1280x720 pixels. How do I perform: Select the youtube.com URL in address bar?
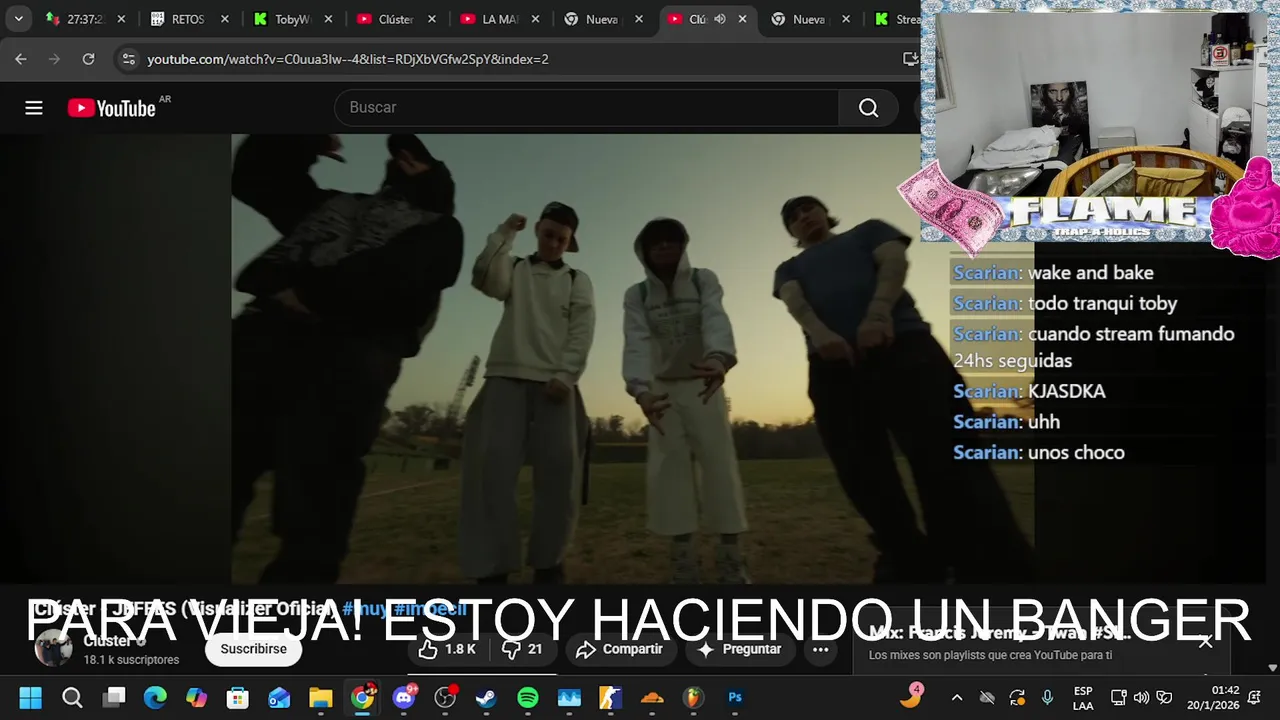[348, 59]
